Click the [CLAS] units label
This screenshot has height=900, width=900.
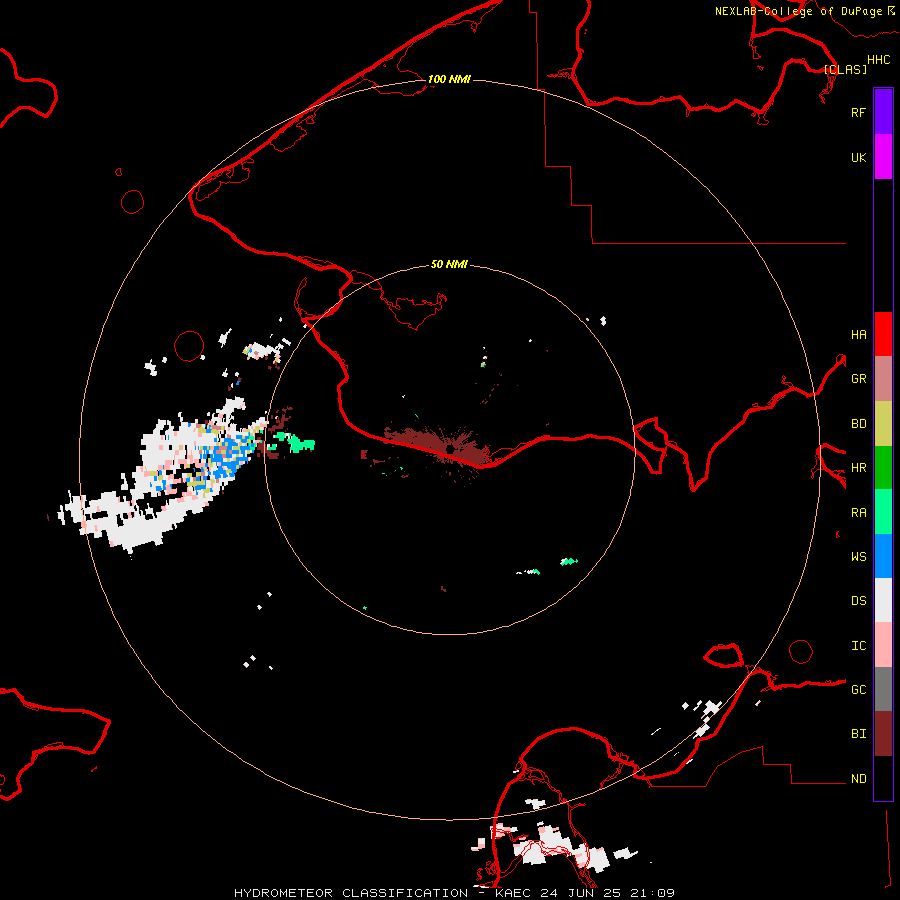(845, 69)
